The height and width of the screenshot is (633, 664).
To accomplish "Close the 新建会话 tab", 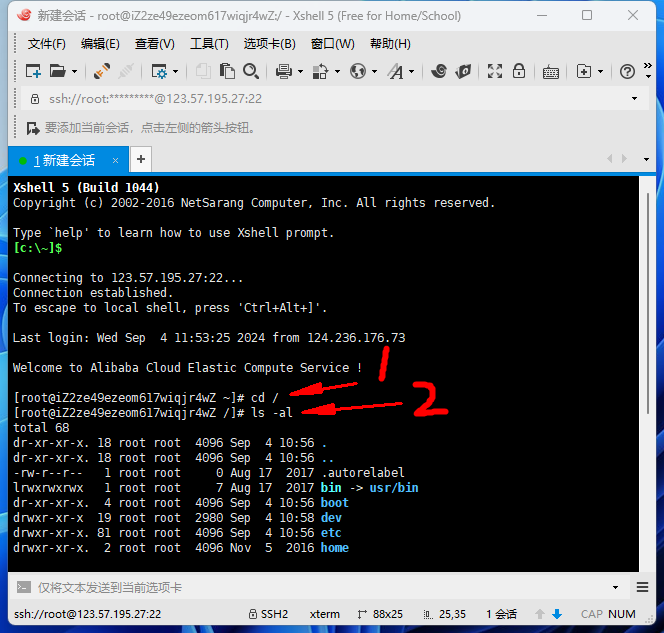I will pos(115,160).
